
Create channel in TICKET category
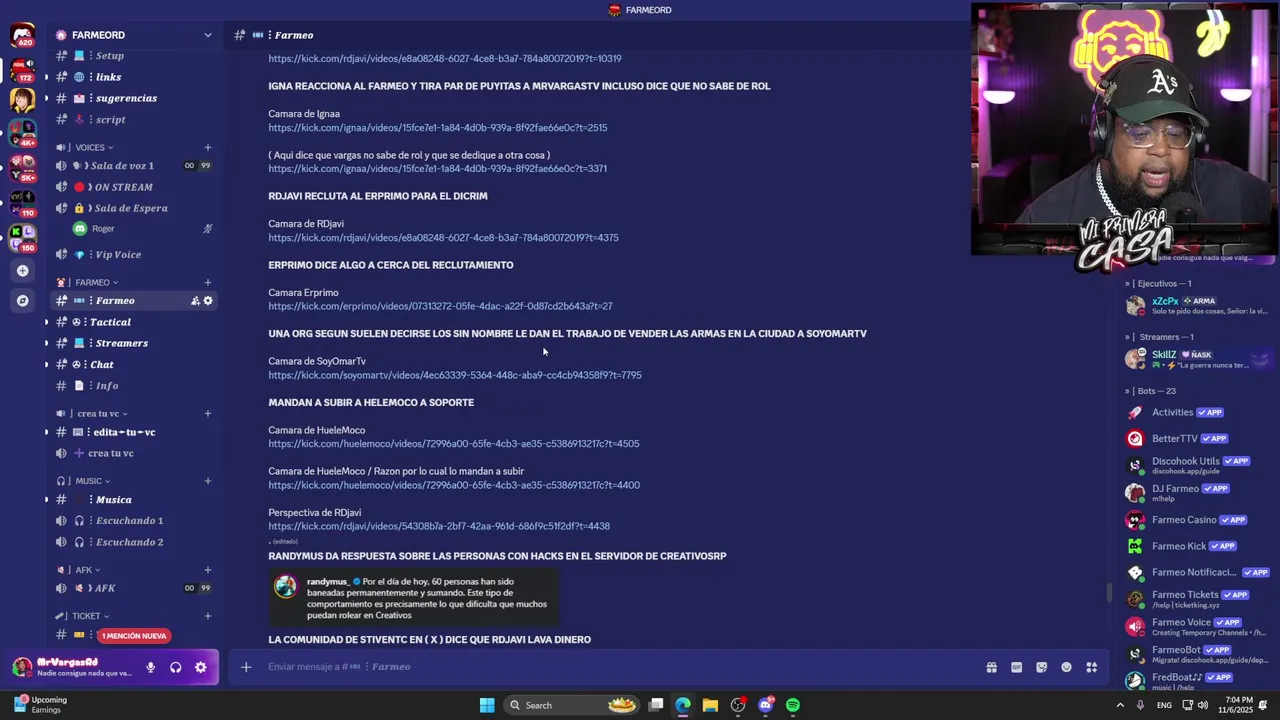pos(208,615)
